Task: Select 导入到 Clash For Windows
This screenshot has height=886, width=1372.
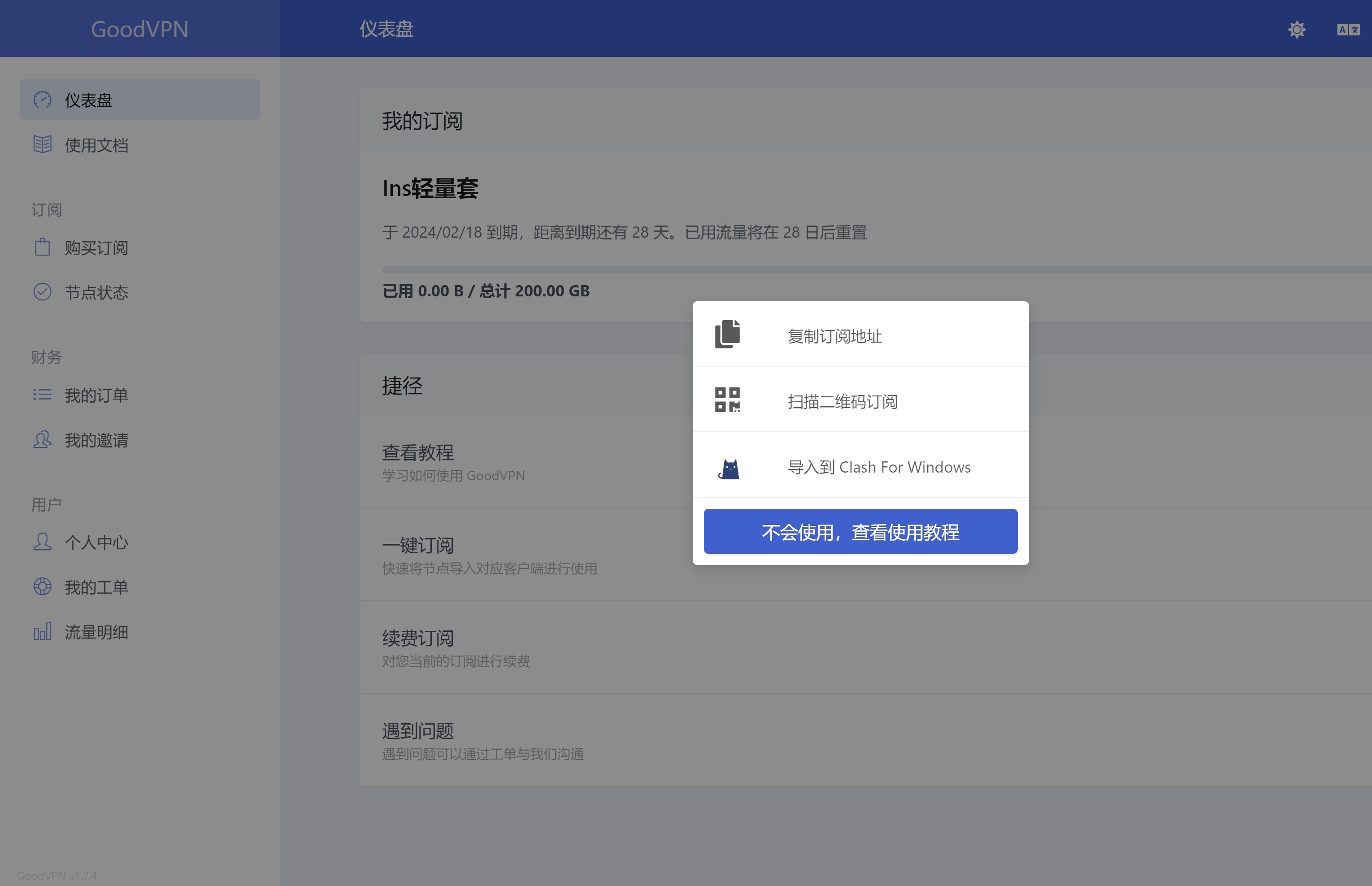Action: (860, 465)
